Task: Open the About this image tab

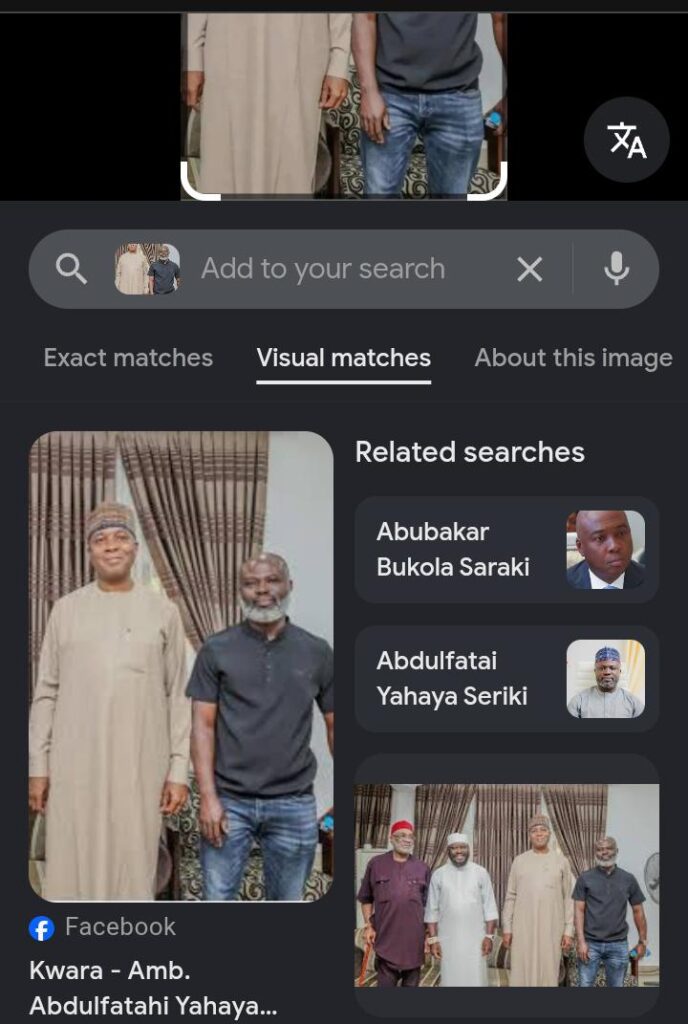Action: (x=573, y=358)
